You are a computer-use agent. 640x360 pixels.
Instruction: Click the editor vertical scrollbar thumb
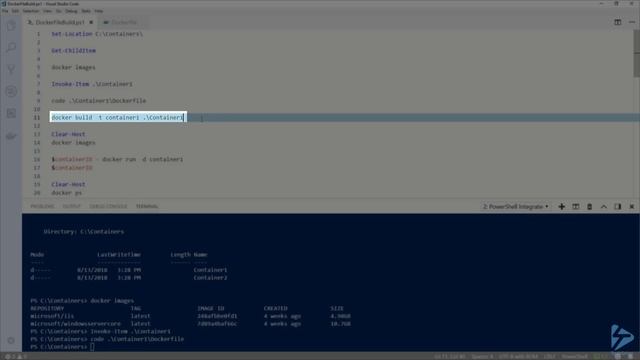(x=636, y=53)
